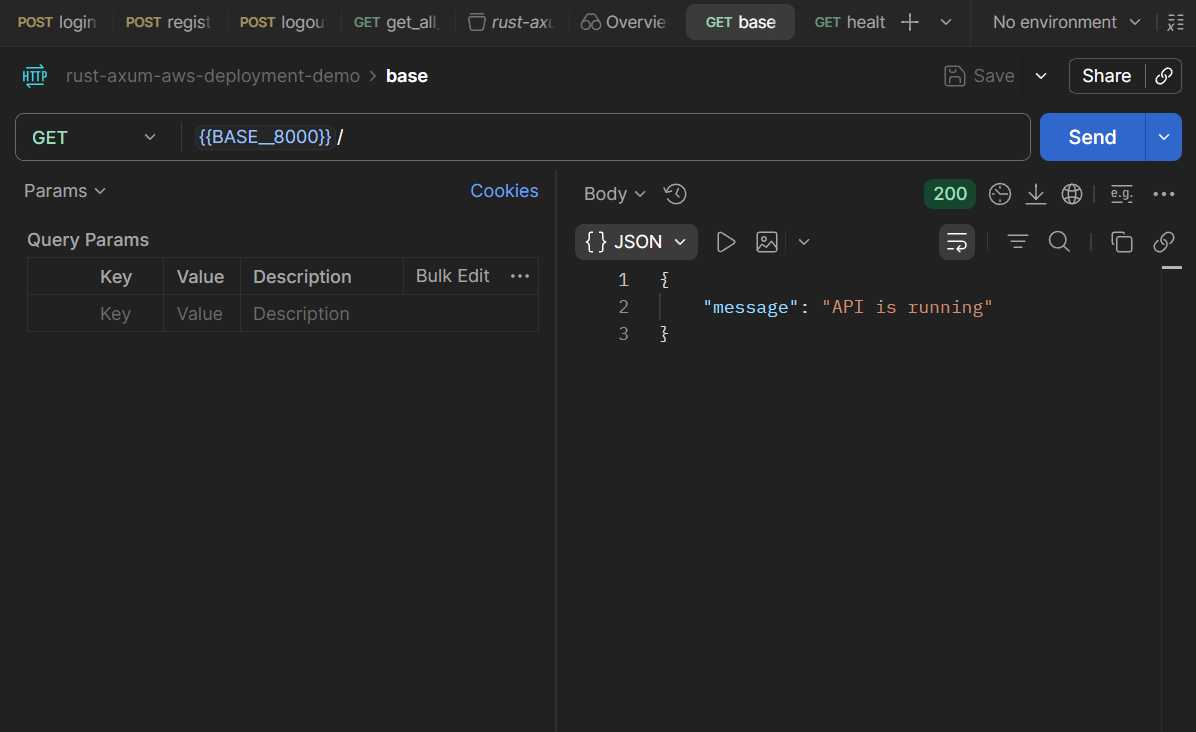This screenshot has width=1196, height=732.
Task: Open the Overview tab
Action: tap(624, 22)
